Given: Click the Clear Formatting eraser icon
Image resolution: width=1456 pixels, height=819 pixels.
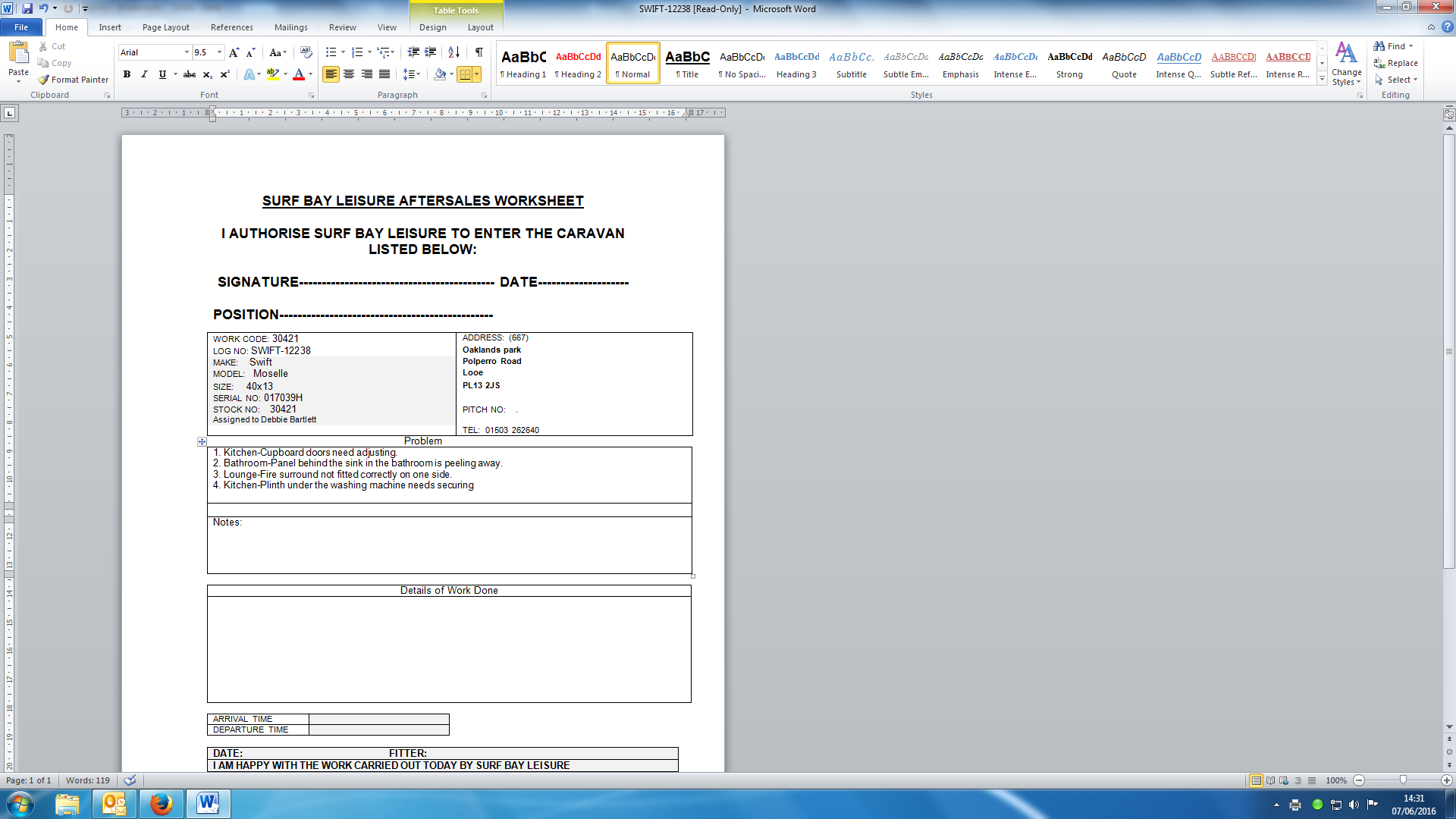Looking at the screenshot, I should point(306,52).
